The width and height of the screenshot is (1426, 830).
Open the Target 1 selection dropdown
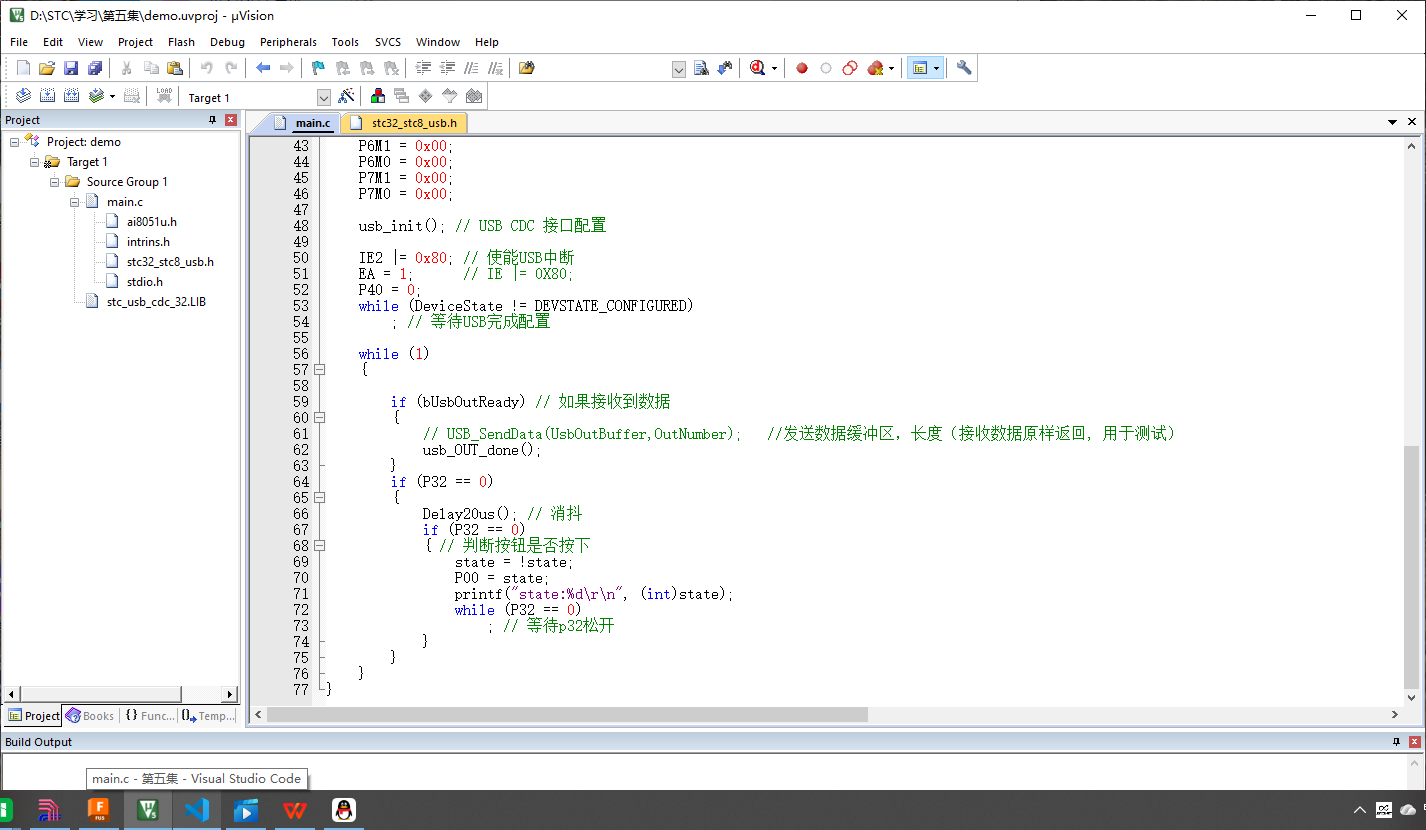pyautogui.click(x=323, y=97)
